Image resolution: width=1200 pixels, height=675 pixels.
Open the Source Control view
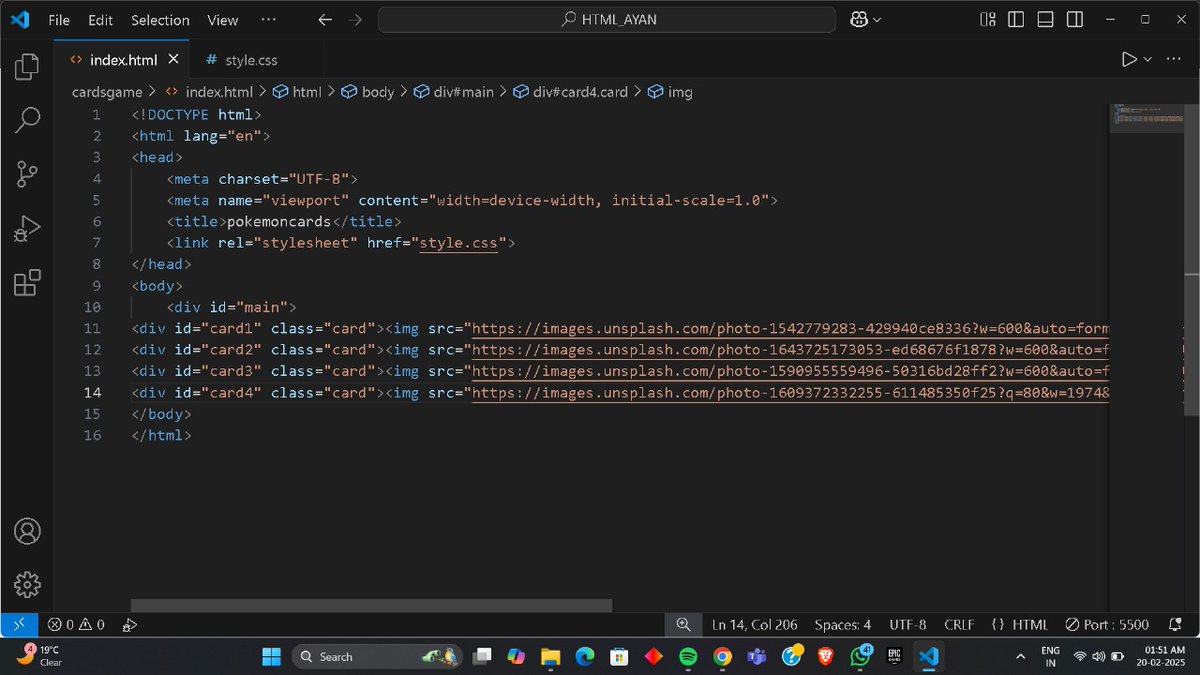coord(27,175)
